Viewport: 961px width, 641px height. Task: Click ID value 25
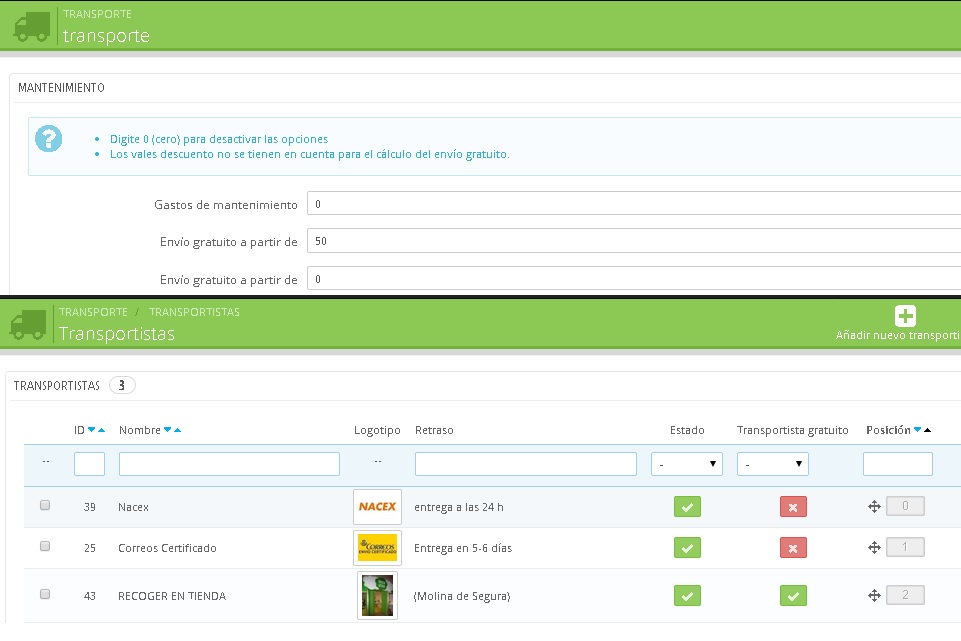point(89,548)
